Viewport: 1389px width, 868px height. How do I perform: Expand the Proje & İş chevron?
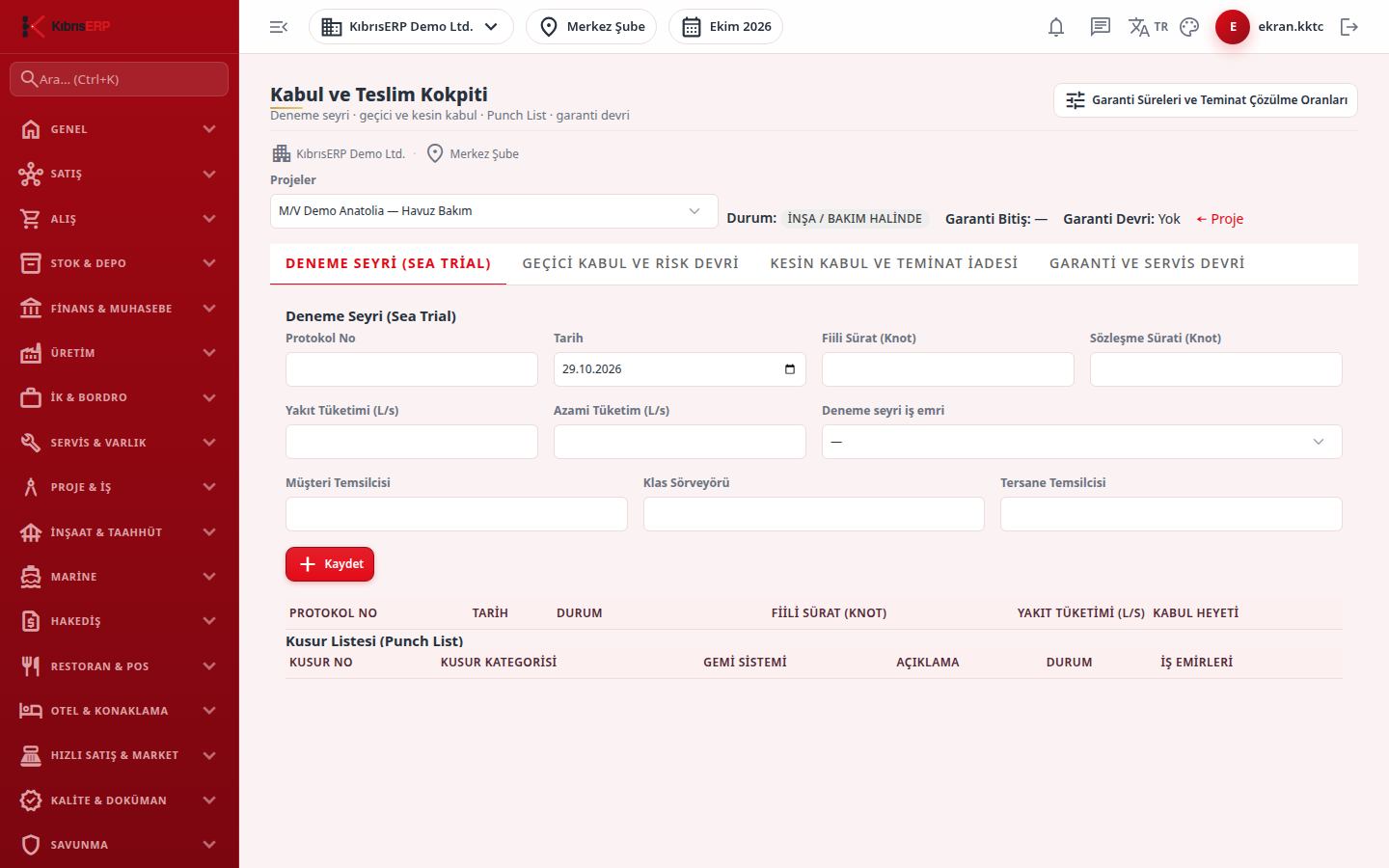point(209,487)
